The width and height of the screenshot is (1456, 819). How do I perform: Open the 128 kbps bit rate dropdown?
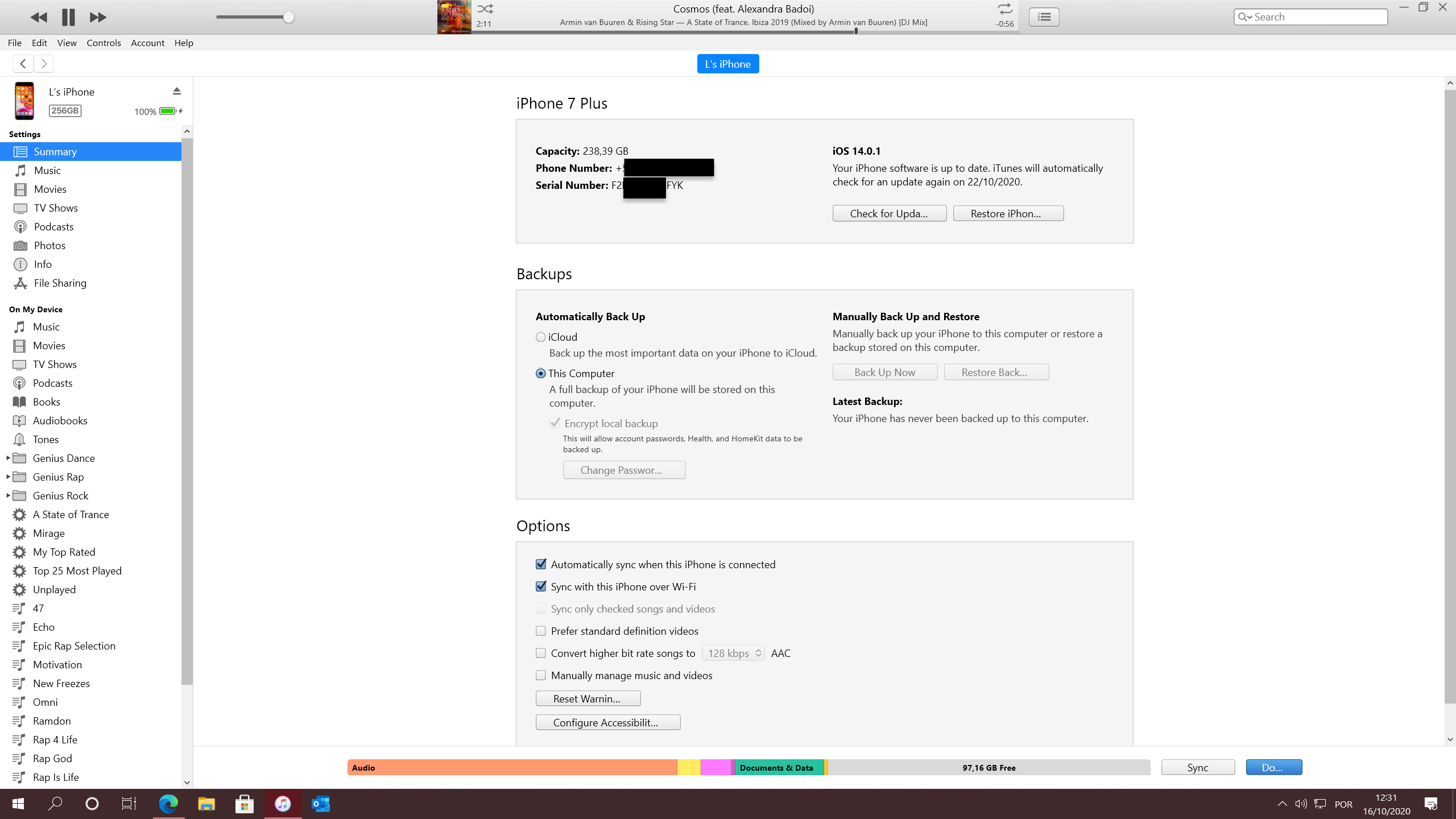tap(733, 653)
